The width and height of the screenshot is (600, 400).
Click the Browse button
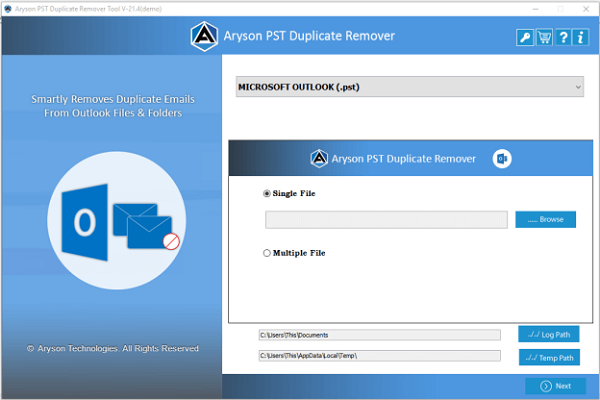545,219
